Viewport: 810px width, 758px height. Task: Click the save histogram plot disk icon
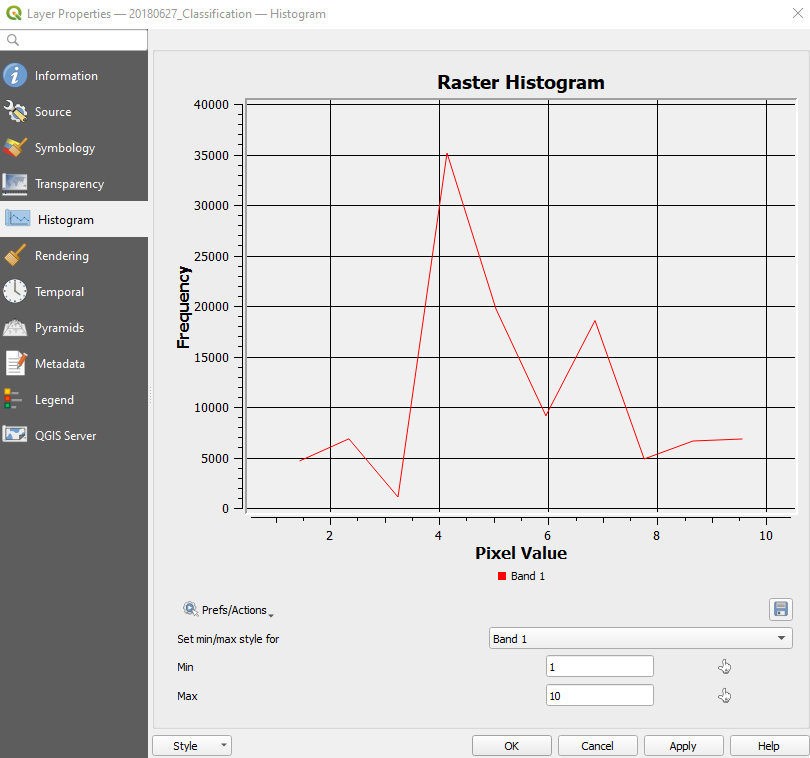click(781, 610)
